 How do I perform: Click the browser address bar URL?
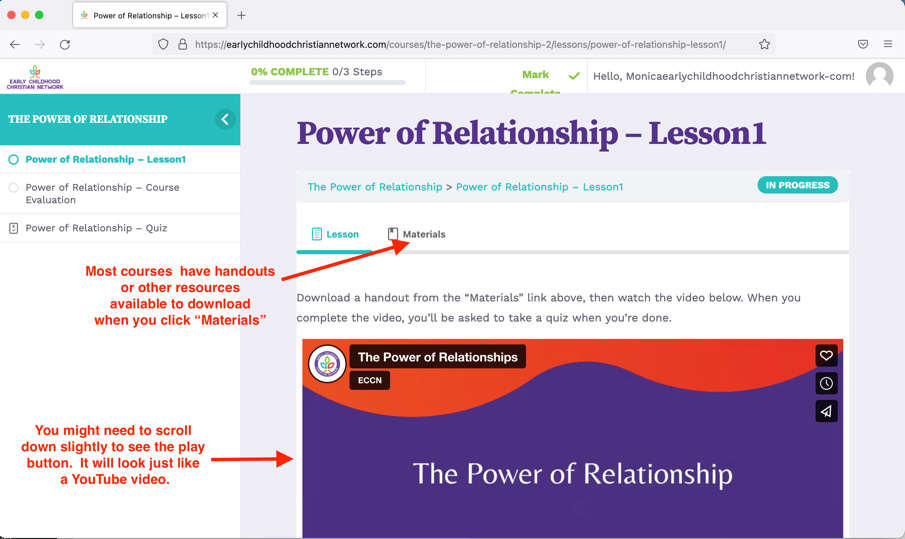click(x=460, y=44)
